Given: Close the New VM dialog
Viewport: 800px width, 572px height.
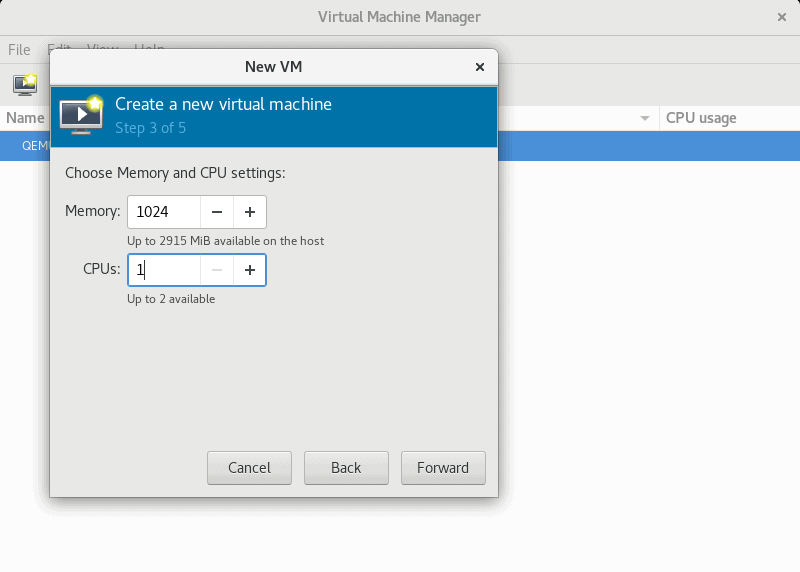Looking at the screenshot, I should 480,67.
